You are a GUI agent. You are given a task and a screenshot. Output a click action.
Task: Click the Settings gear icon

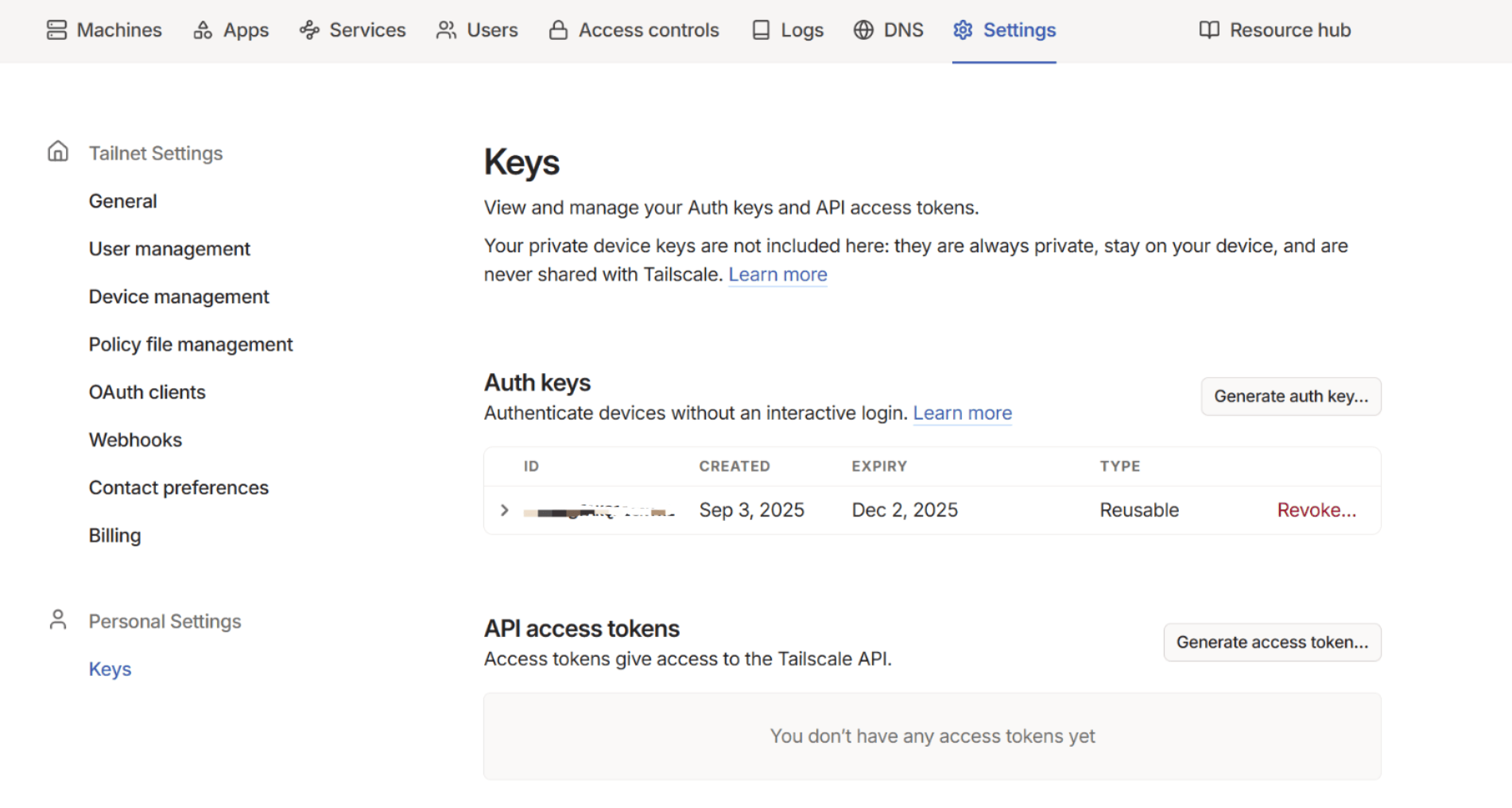point(963,30)
